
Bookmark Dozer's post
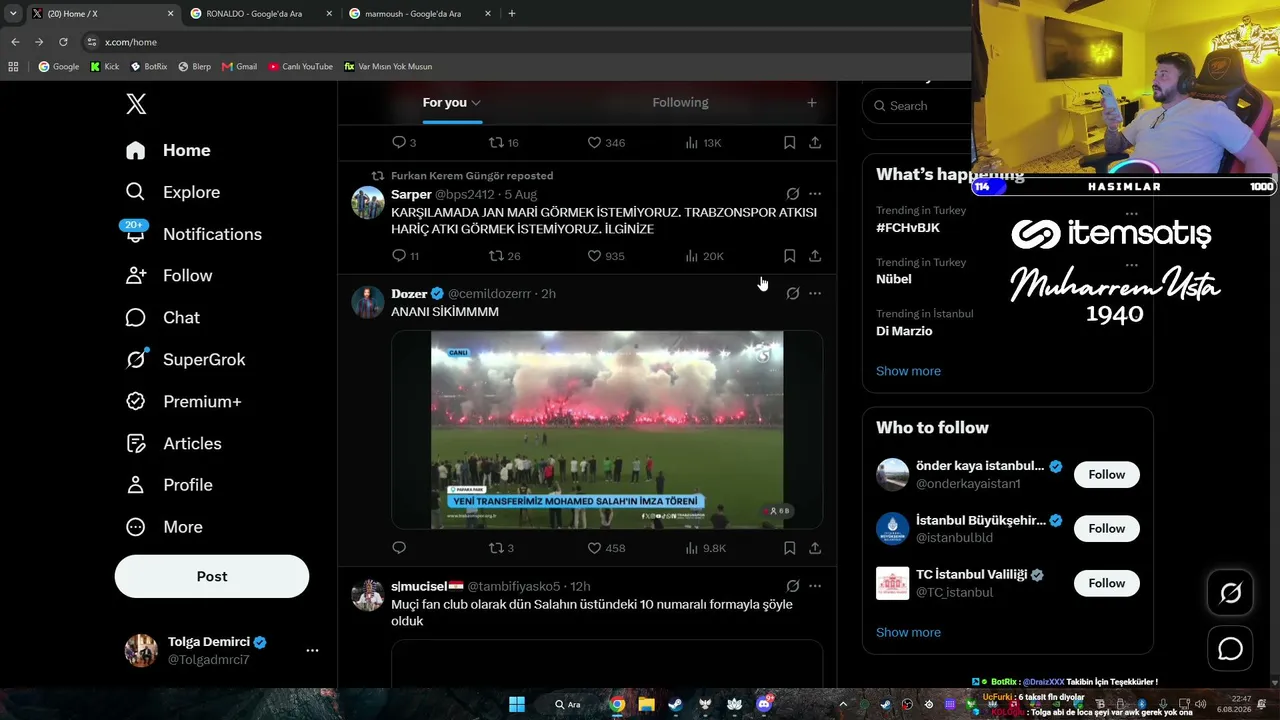click(789, 548)
